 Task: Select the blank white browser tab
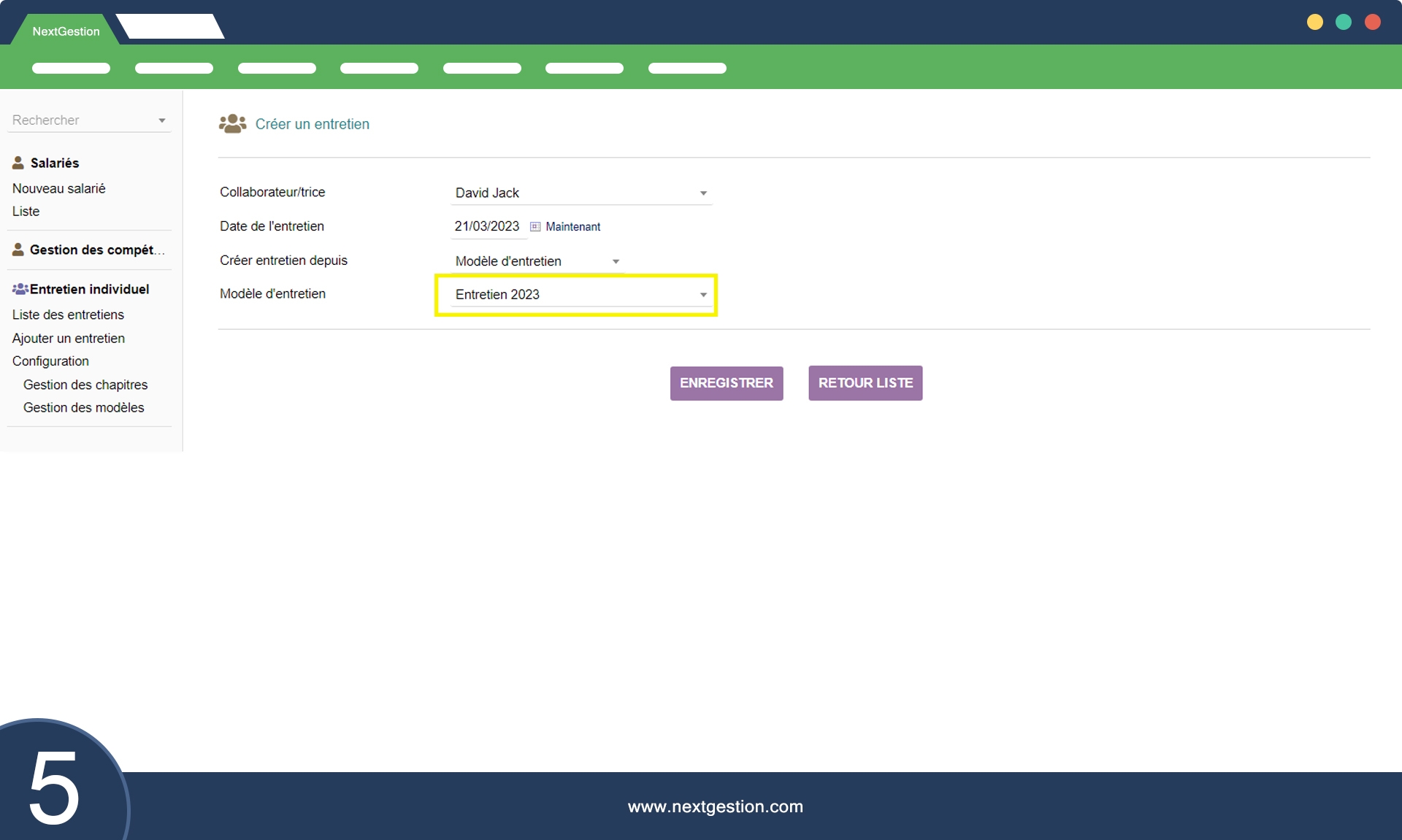click(x=170, y=27)
